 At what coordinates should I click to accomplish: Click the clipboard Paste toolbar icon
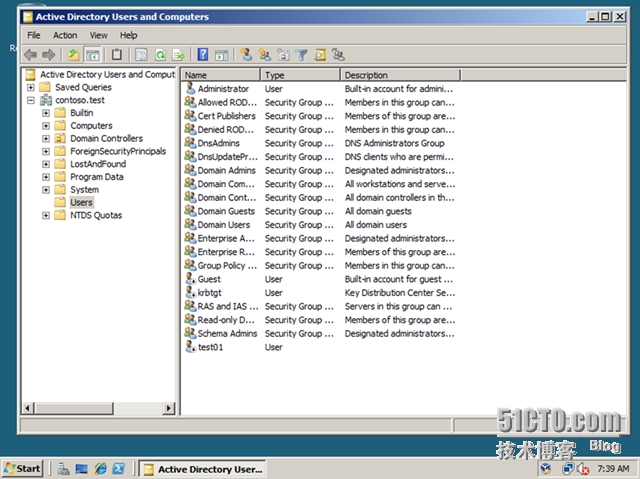click(x=117, y=55)
